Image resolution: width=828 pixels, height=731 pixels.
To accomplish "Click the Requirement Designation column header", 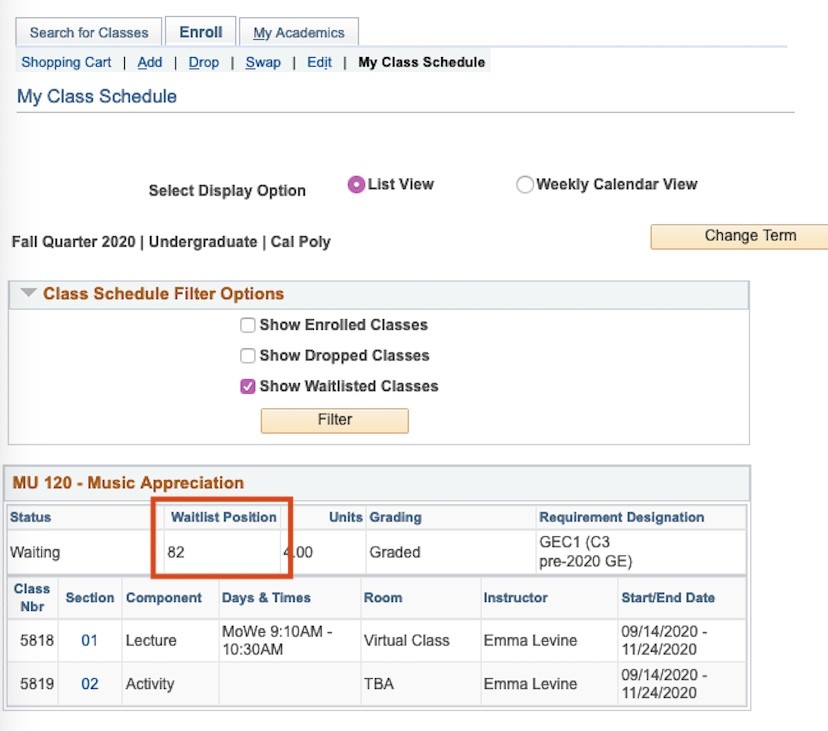I will [x=622, y=517].
